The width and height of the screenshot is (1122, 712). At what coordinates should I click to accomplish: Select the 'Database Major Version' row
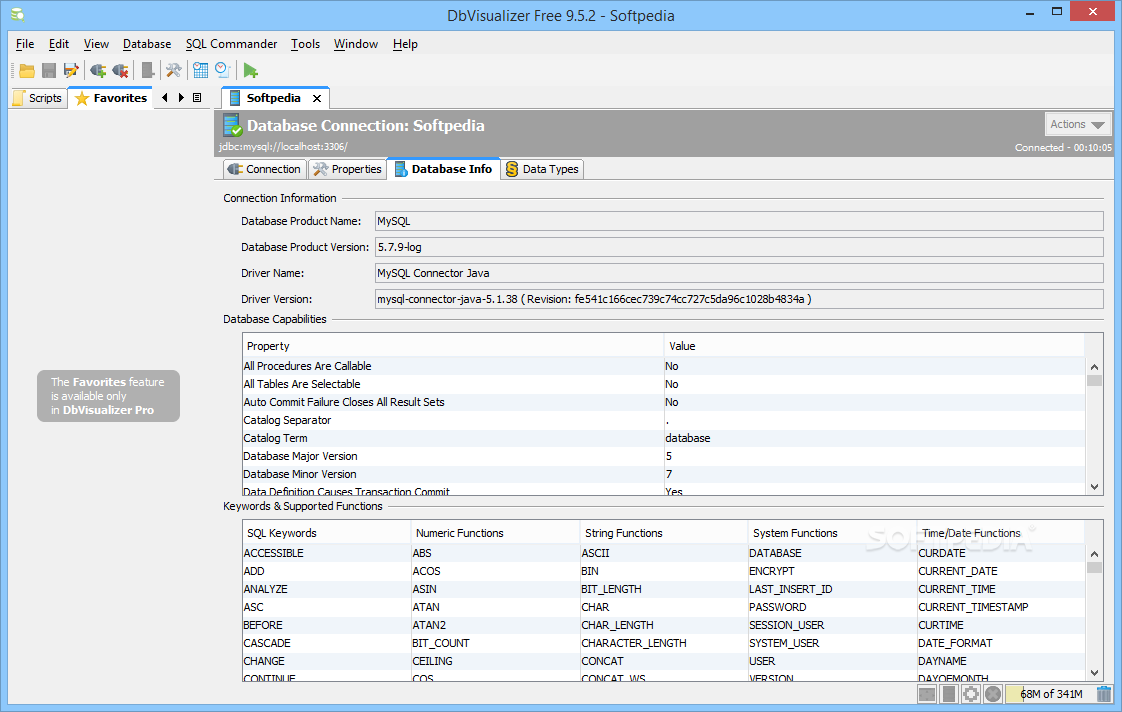(664, 456)
